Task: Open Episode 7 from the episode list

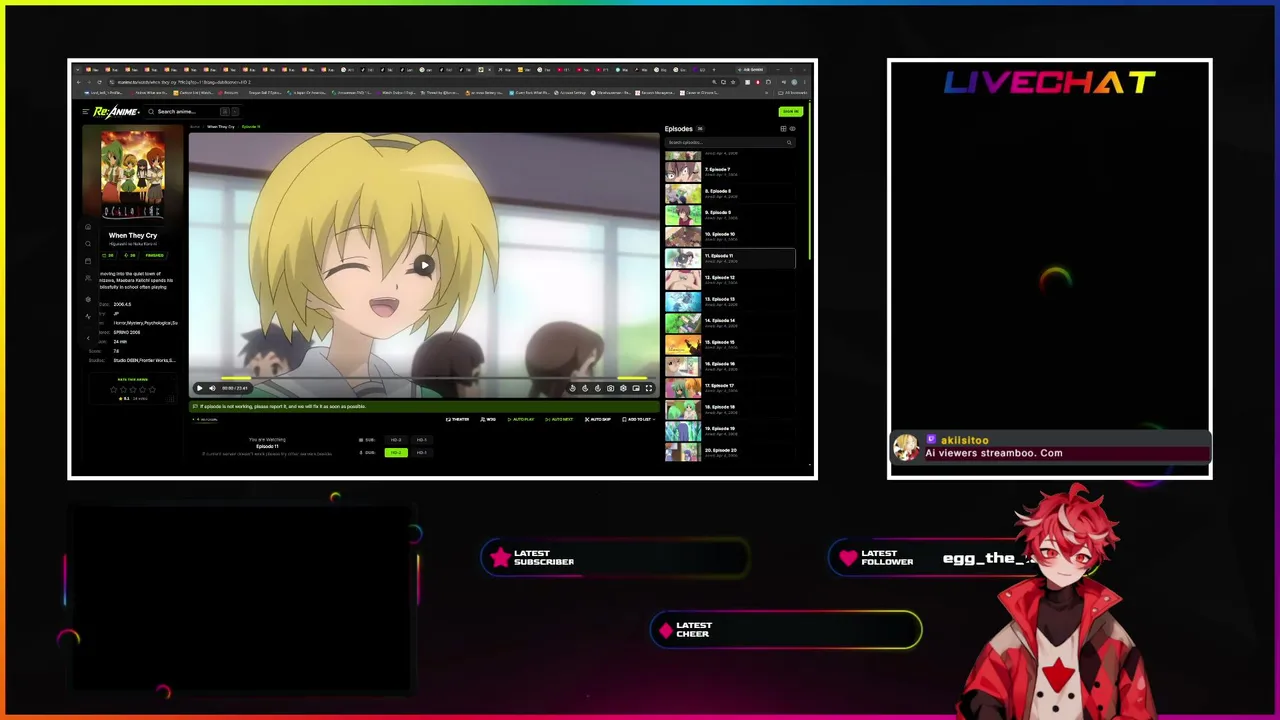Action: point(730,172)
